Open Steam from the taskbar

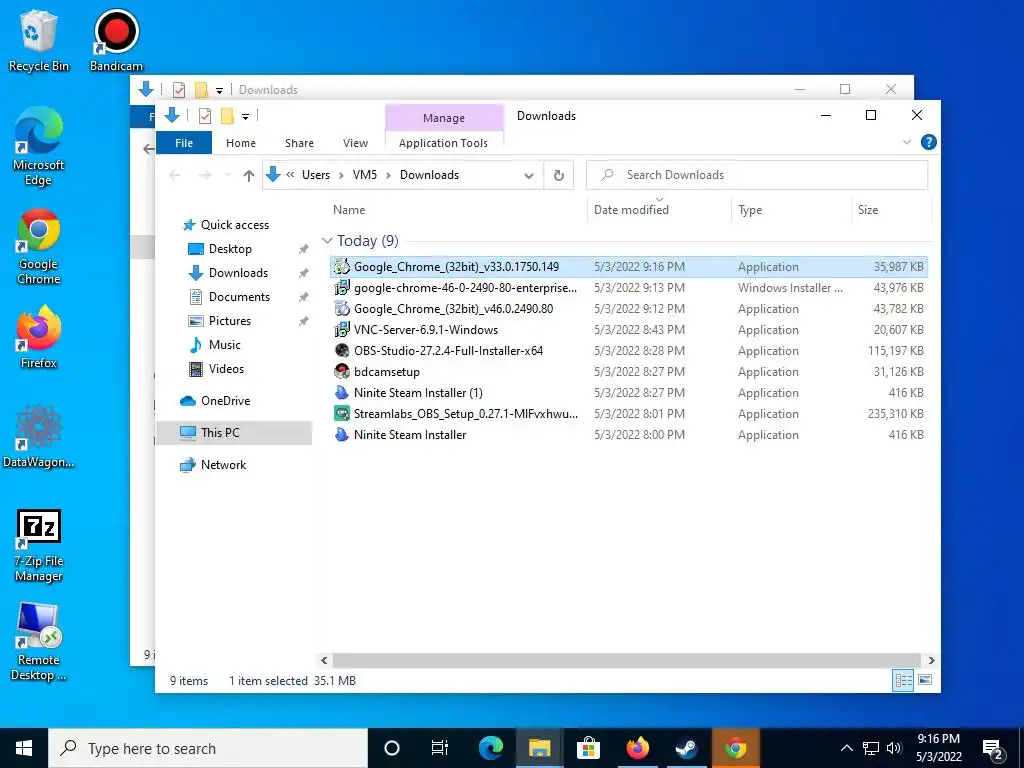click(686, 748)
